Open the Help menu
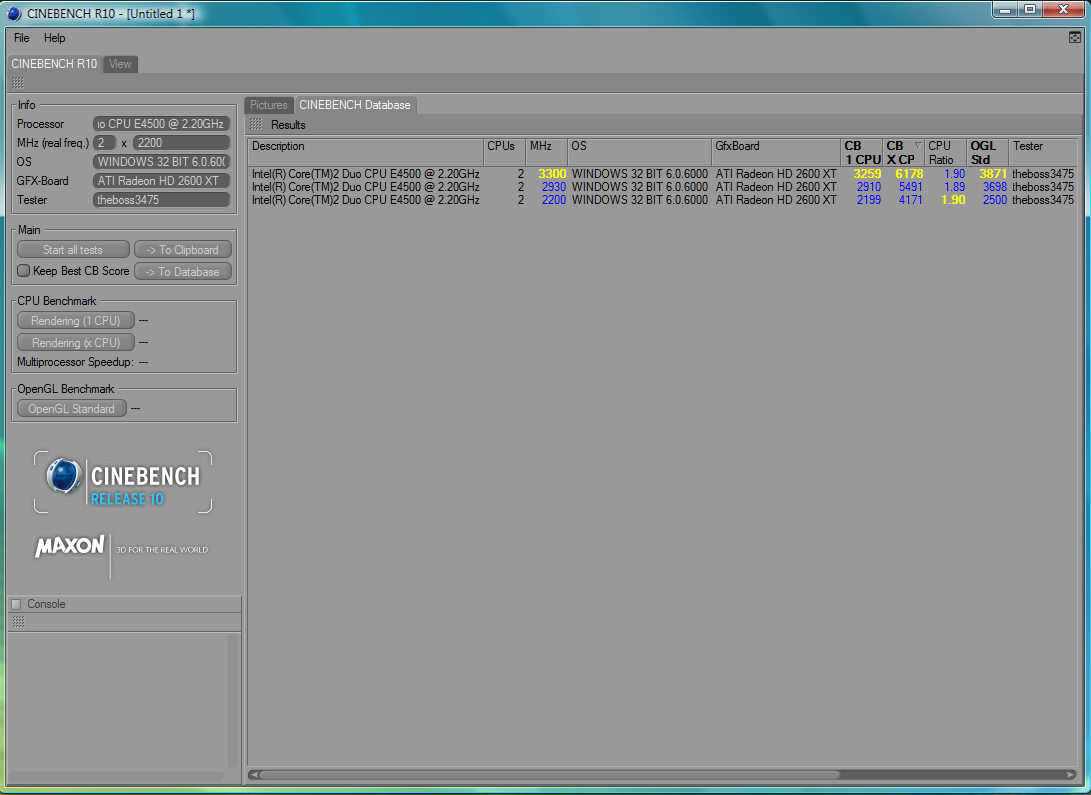The height and width of the screenshot is (795, 1091). [x=54, y=38]
